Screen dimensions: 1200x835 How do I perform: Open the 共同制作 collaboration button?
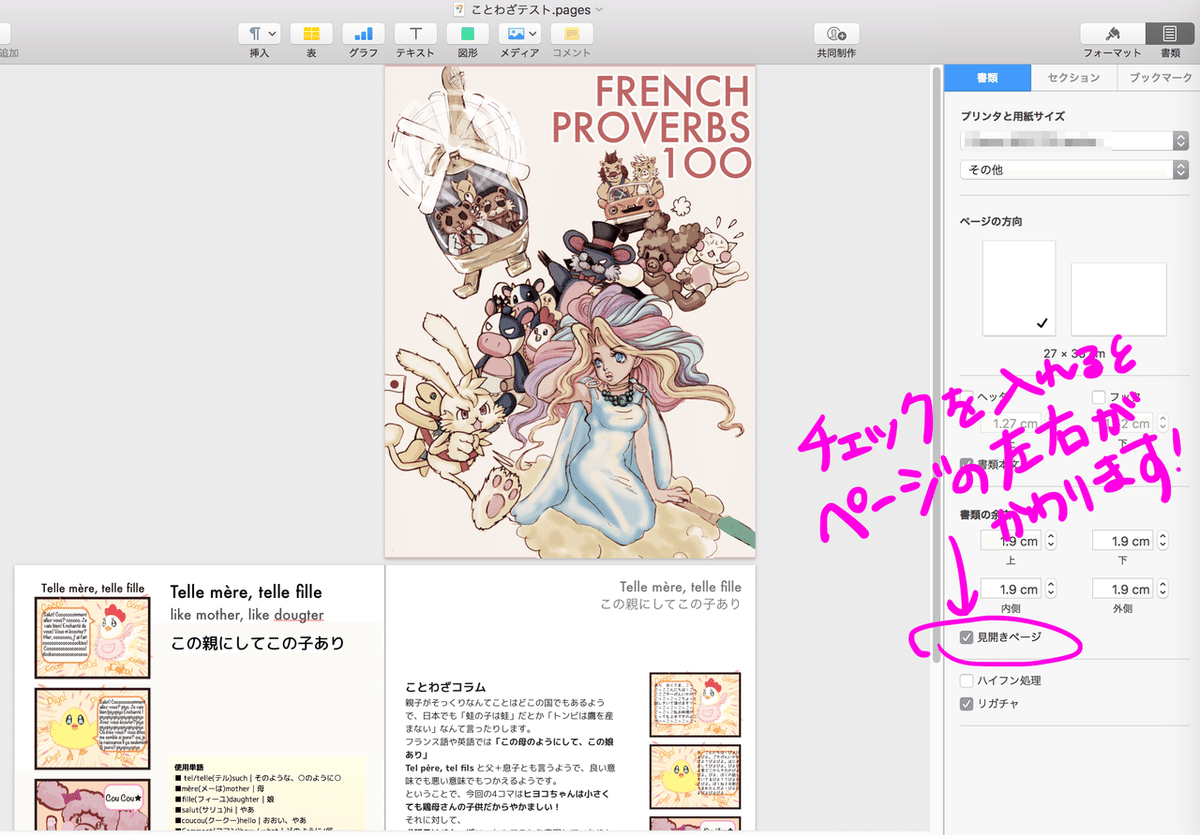836,33
